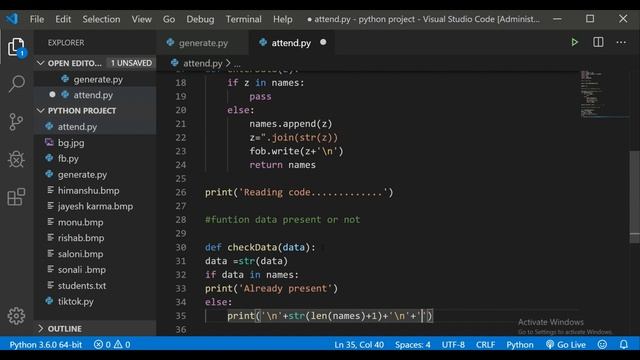Viewport: 640px width, 360px height.
Task: Change language mode Python
Action: click(520, 344)
